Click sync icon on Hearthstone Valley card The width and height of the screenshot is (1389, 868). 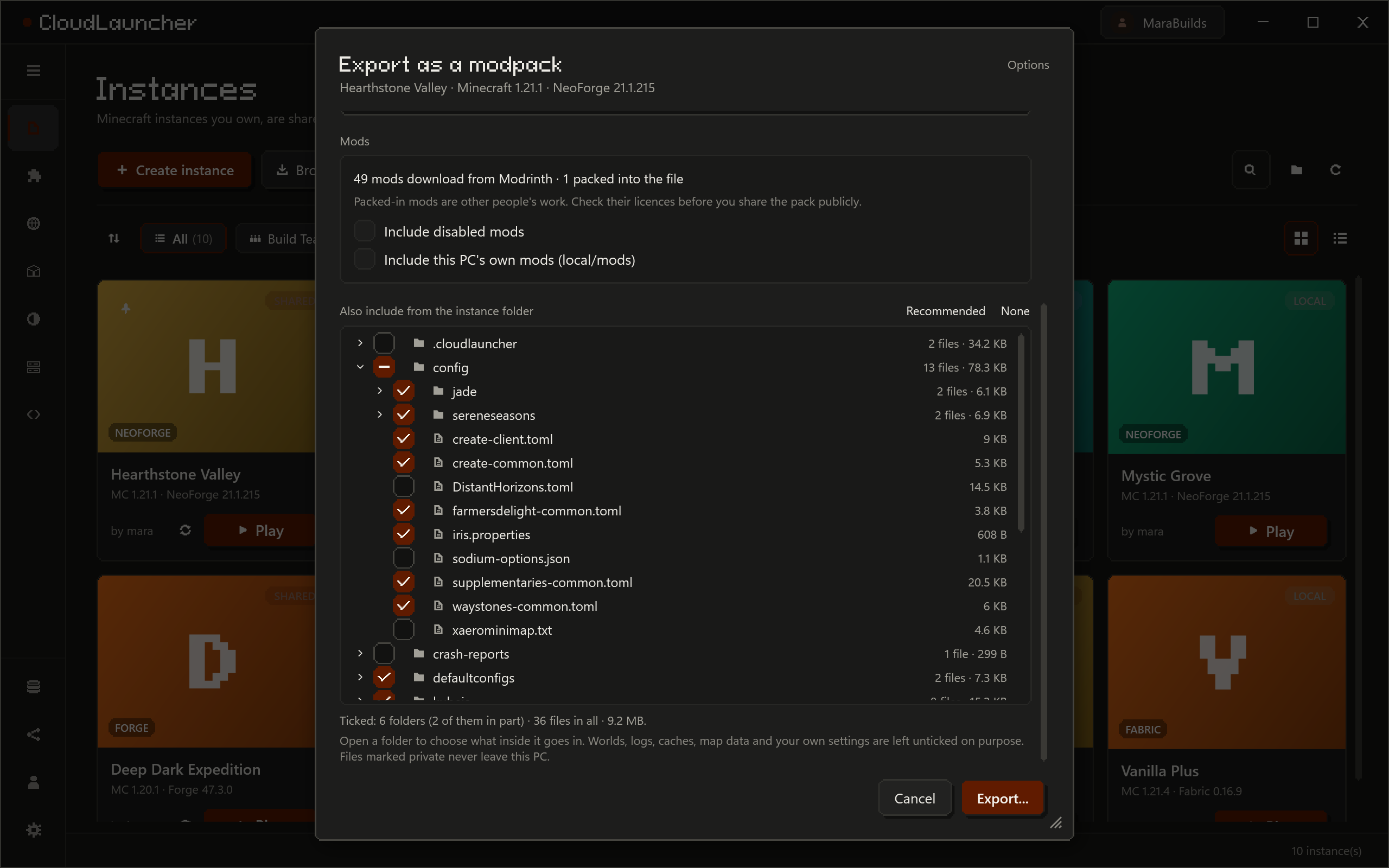pyautogui.click(x=185, y=531)
